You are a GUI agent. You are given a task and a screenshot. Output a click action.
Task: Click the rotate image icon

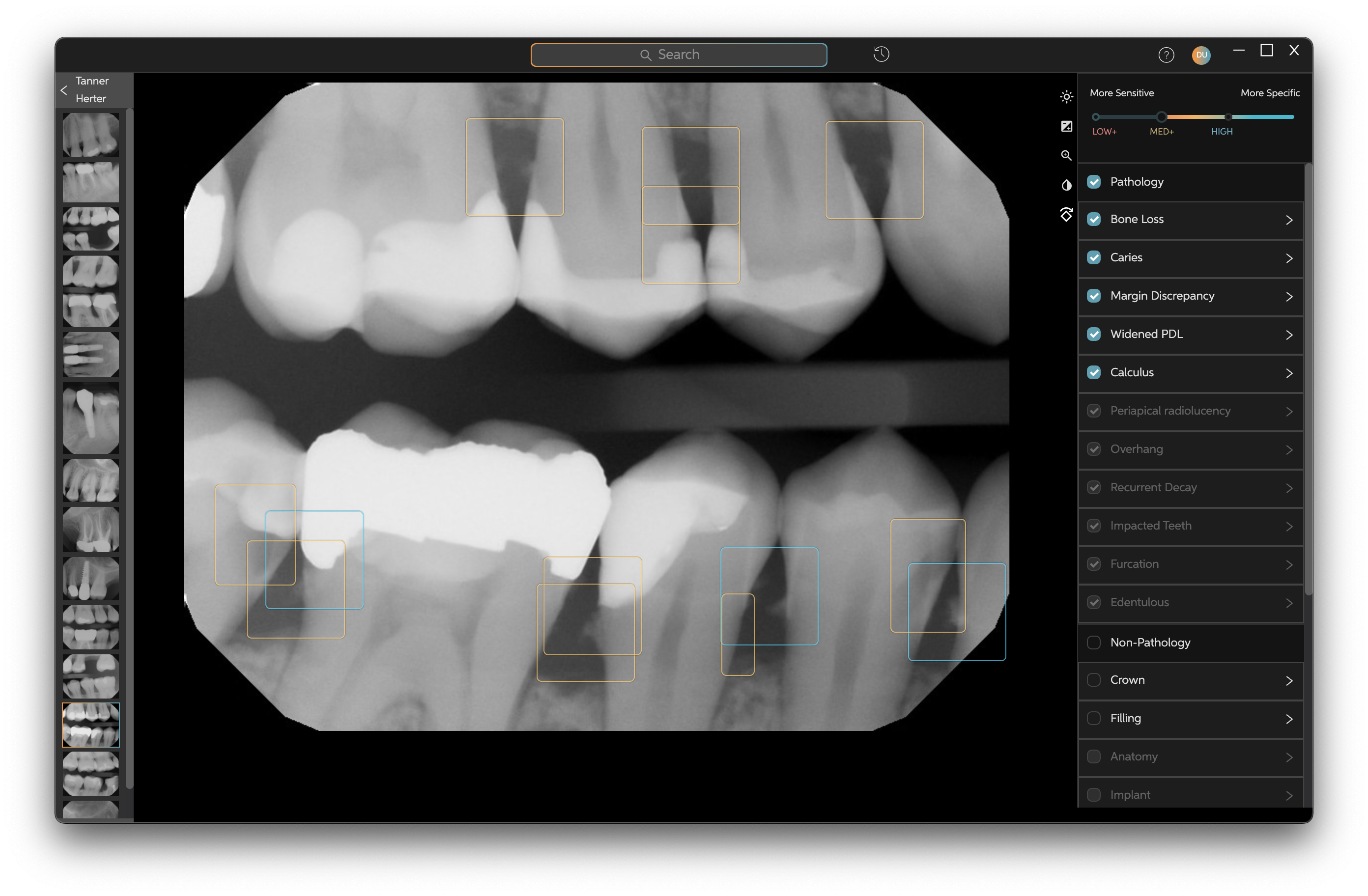tap(1066, 214)
